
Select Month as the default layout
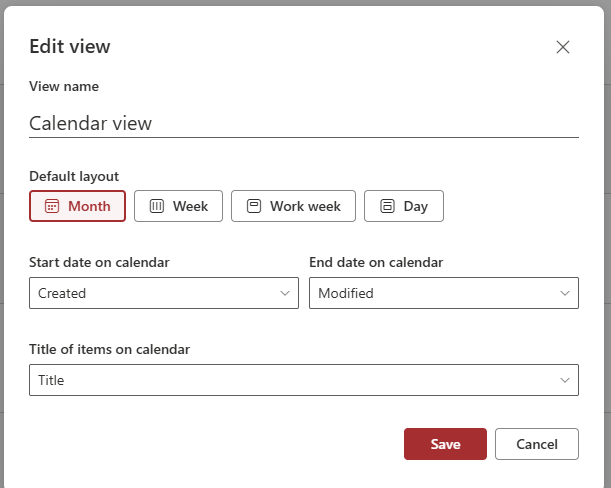77,206
